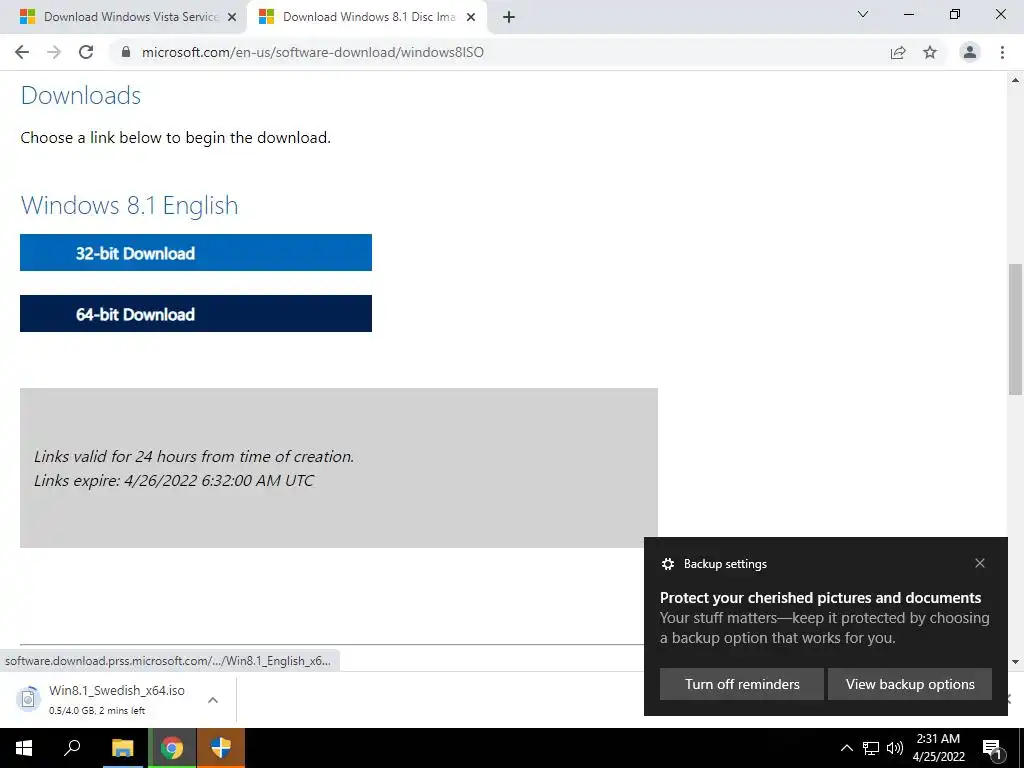Viewport: 1024px width, 768px height.
Task: Show hidden system tray icons
Action: 846,748
